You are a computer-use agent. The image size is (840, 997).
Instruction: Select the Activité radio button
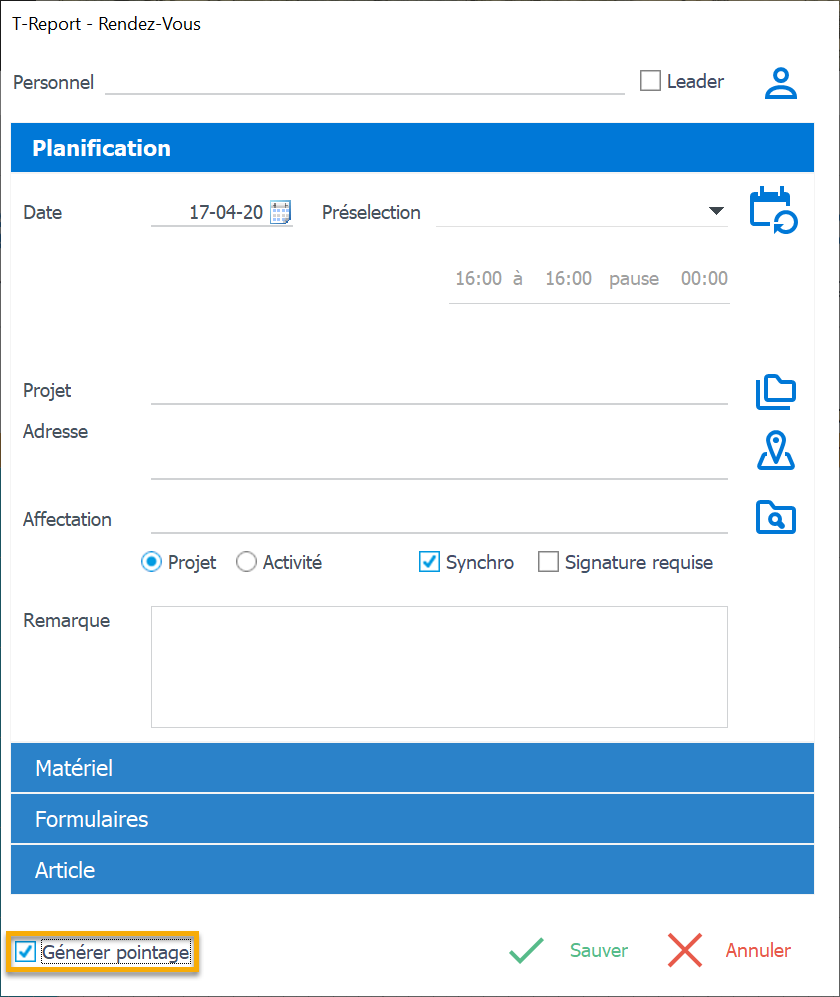point(246,562)
